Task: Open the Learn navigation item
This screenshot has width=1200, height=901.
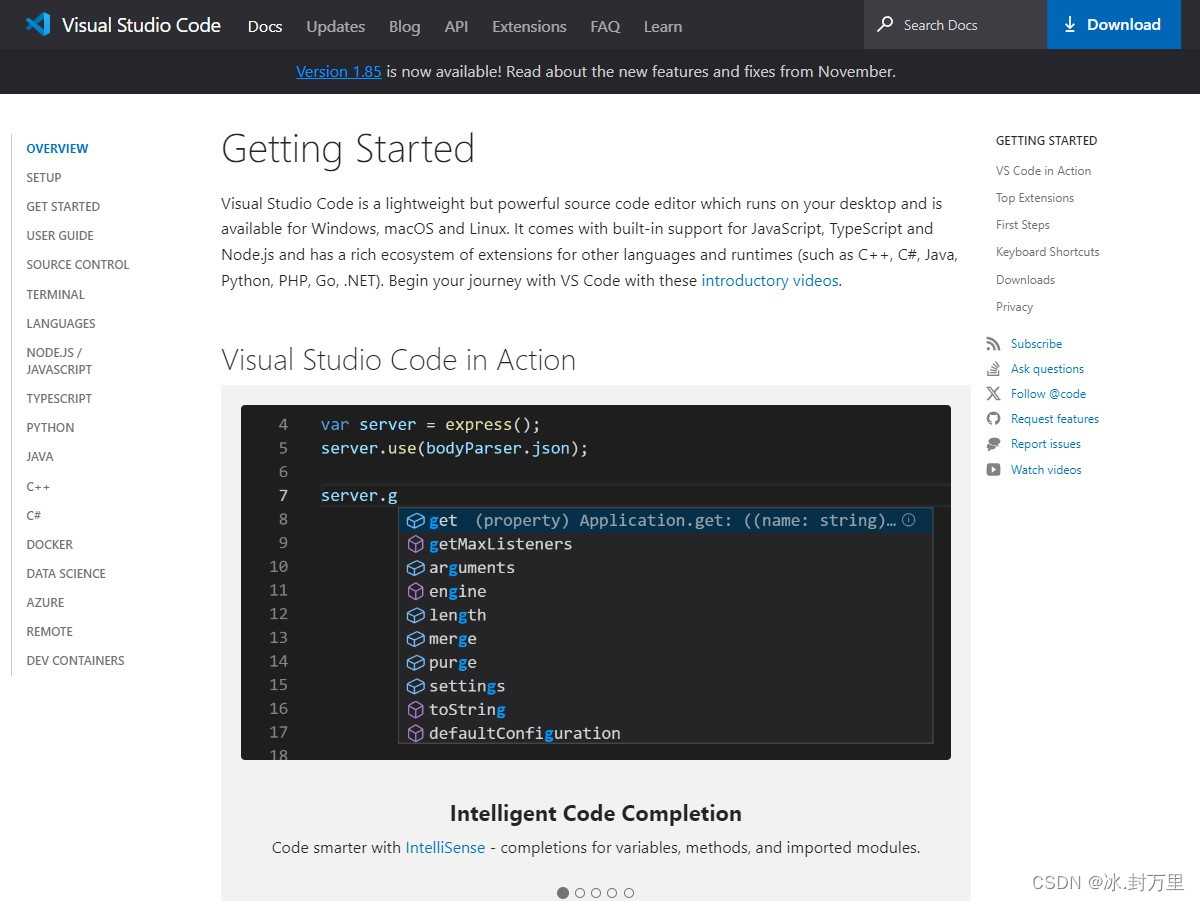Action: pyautogui.click(x=663, y=26)
